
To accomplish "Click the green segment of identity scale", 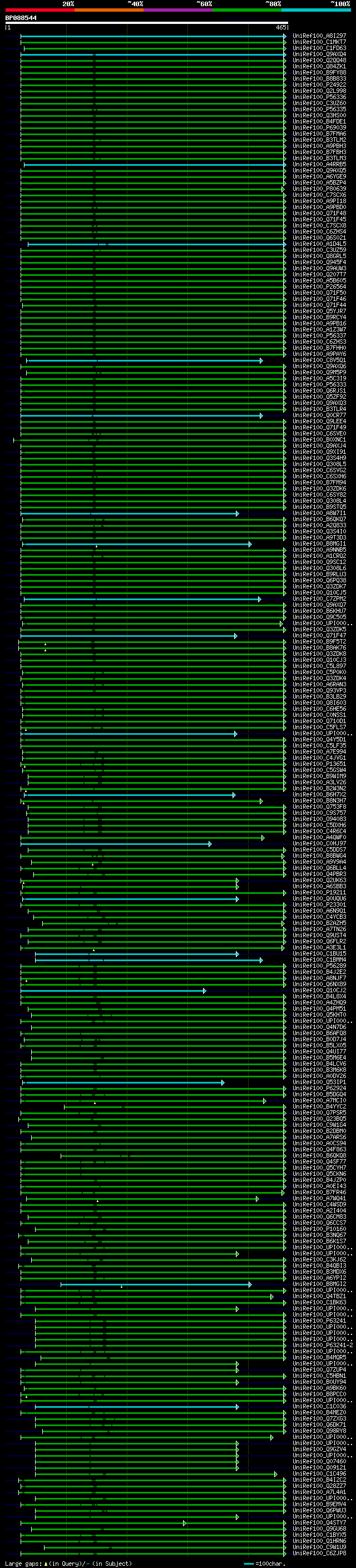I will point(247,10).
